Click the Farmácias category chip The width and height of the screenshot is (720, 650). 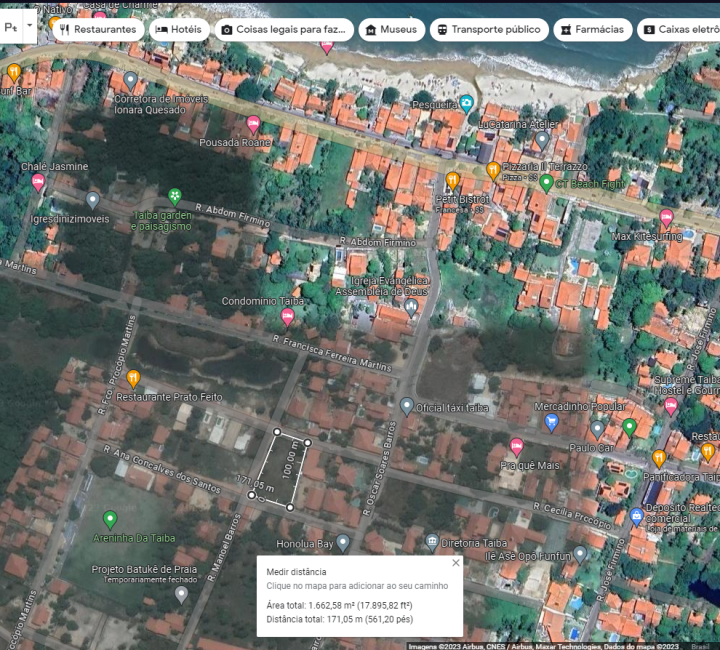pyautogui.click(x=593, y=30)
